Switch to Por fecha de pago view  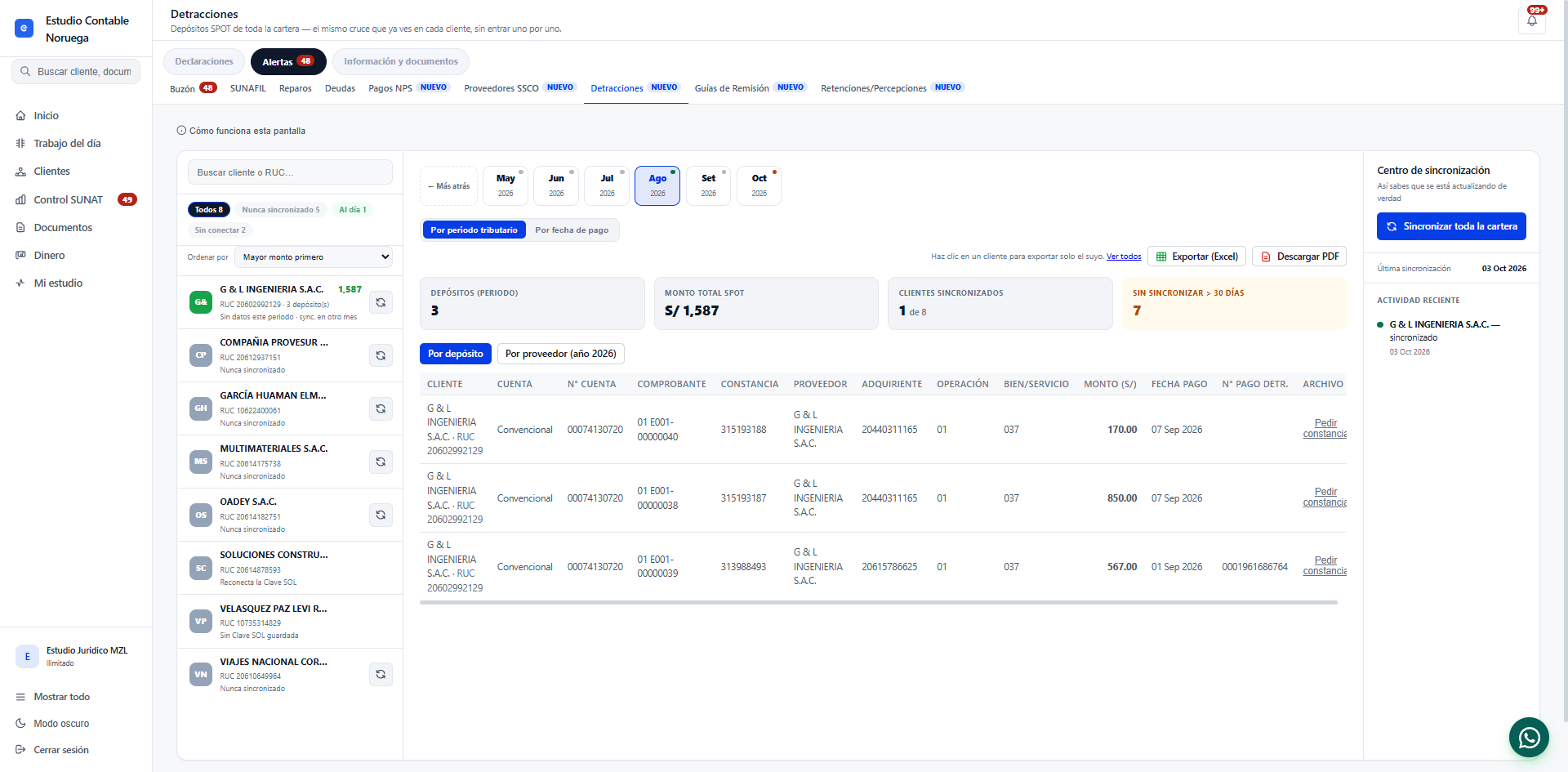572,230
